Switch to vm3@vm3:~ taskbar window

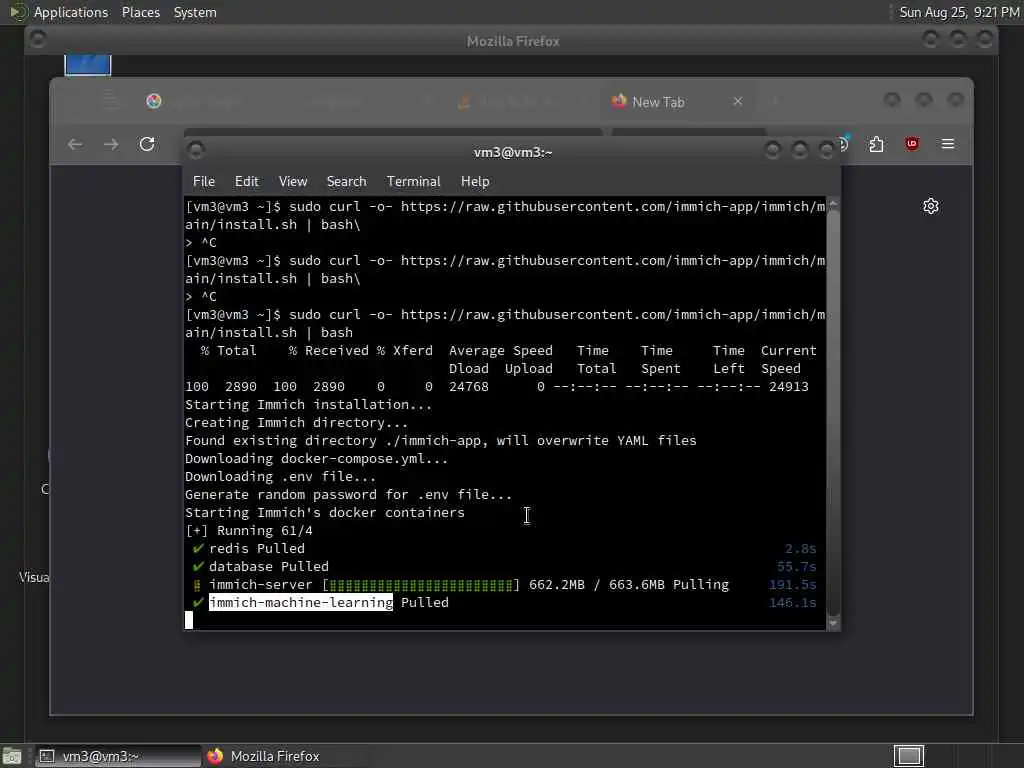click(x=118, y=756)
